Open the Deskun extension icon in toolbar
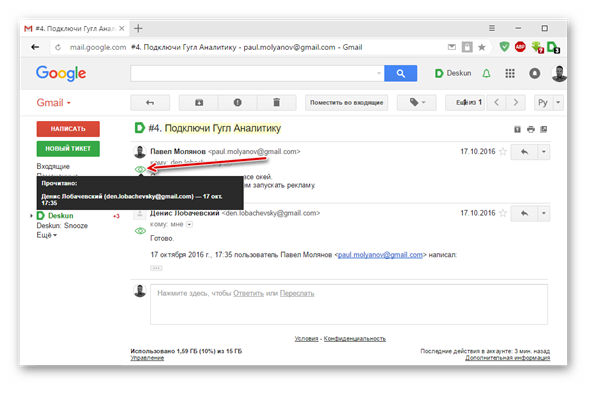 click(553, 47)
